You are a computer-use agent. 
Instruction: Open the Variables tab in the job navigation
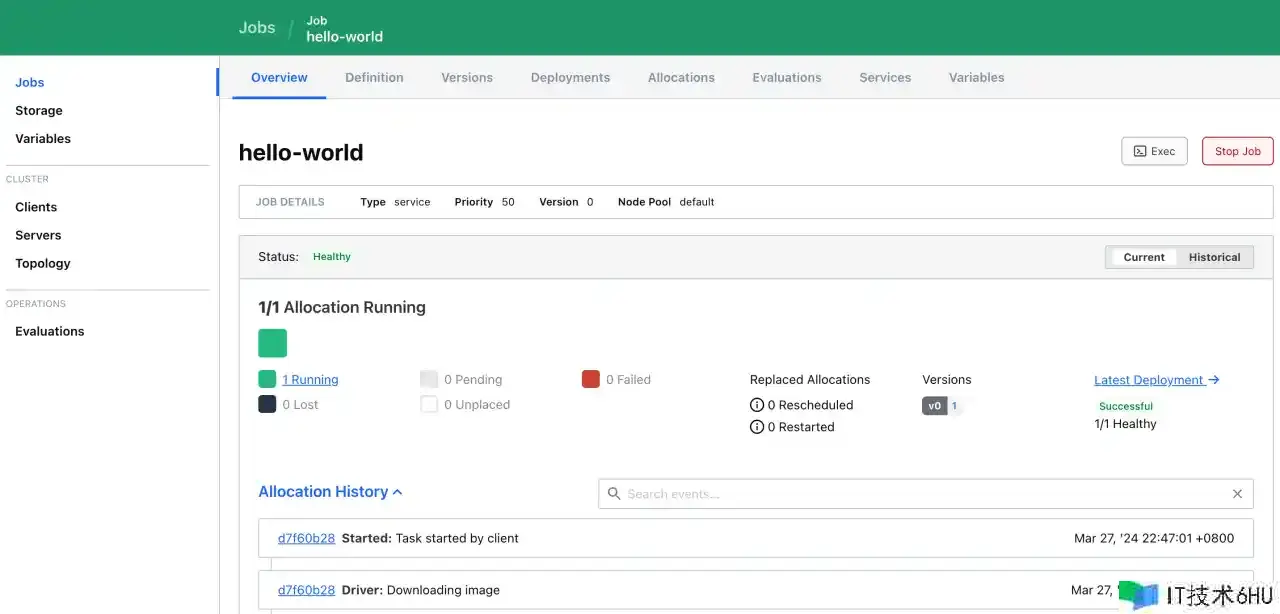point(977,77)
